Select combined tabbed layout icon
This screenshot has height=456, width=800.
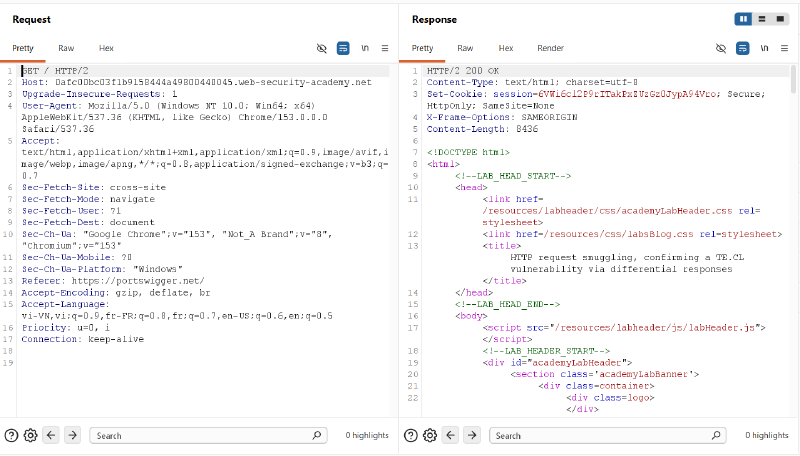(x=780, y=19)
